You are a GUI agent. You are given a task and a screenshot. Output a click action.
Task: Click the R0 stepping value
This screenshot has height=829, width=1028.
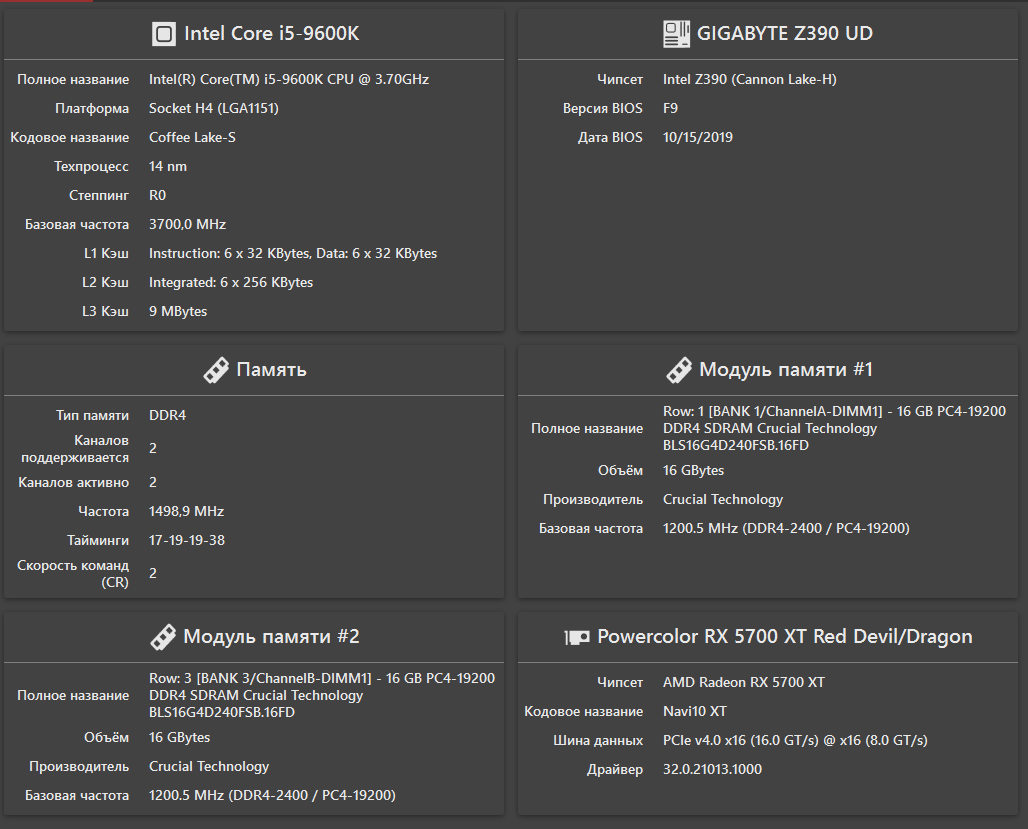(x=157, y=195)
